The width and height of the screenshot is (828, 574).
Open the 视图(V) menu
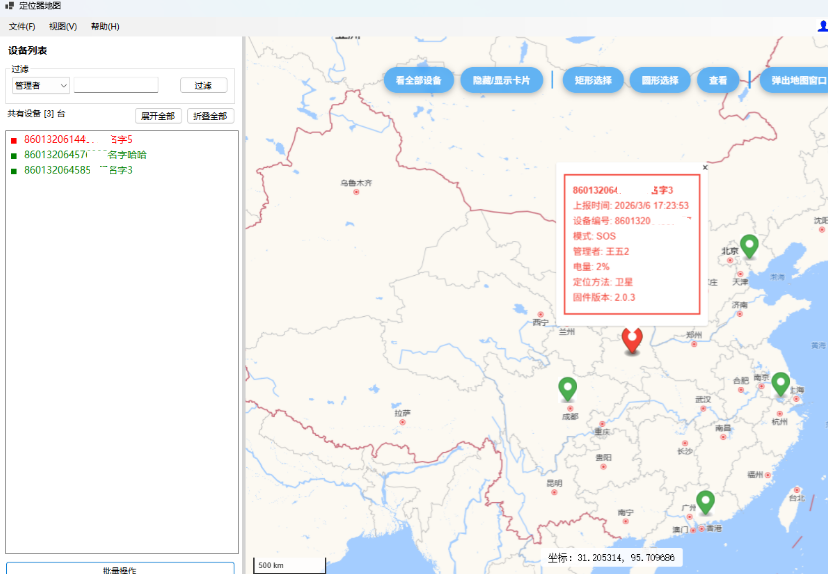pyautogui.click(x=63, y=26)
